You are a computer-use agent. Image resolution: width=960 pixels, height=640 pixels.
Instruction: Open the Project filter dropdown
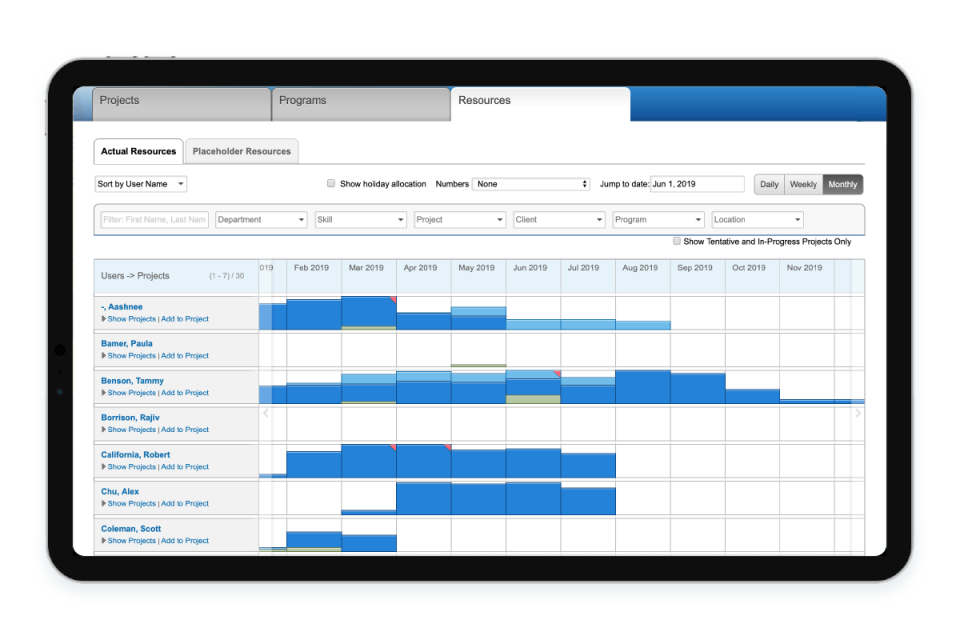pos(459,219)
